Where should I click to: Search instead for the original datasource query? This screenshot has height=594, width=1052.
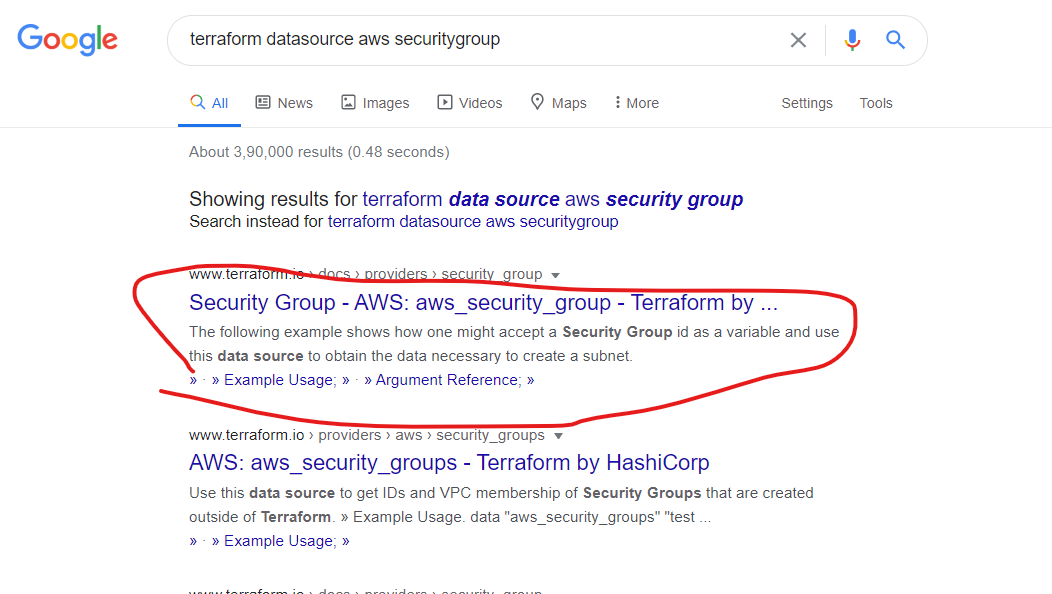click(x=473, y=221)
